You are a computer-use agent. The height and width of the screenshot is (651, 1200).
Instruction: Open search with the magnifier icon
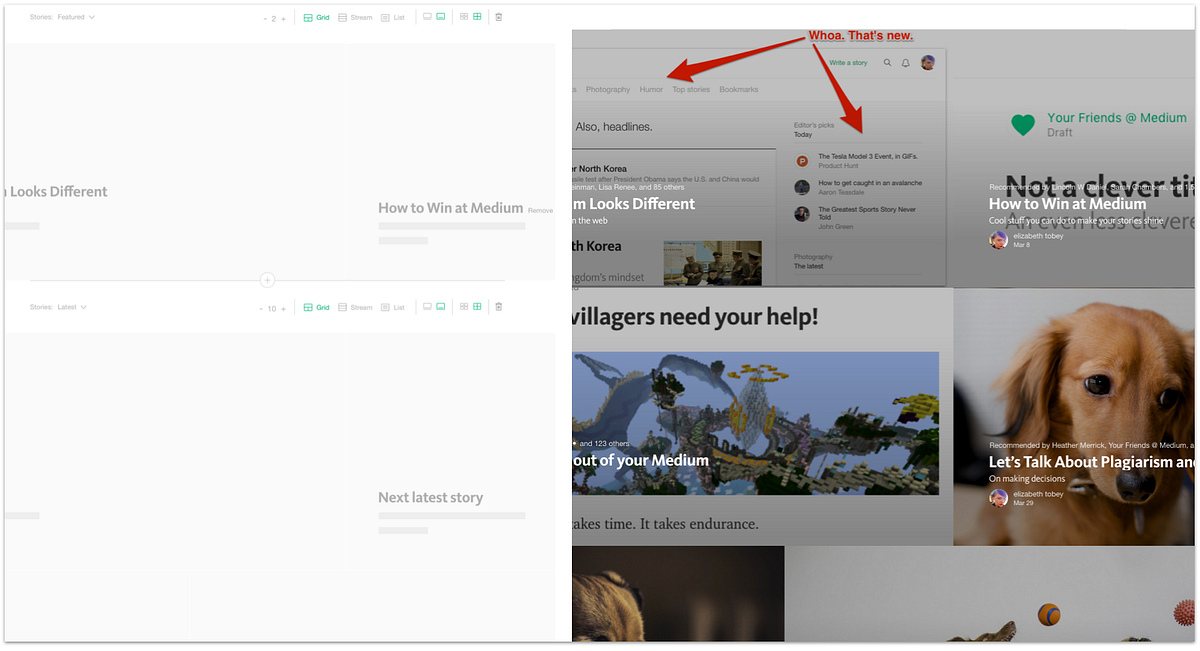pyautogui.click(x=887, y=63)
